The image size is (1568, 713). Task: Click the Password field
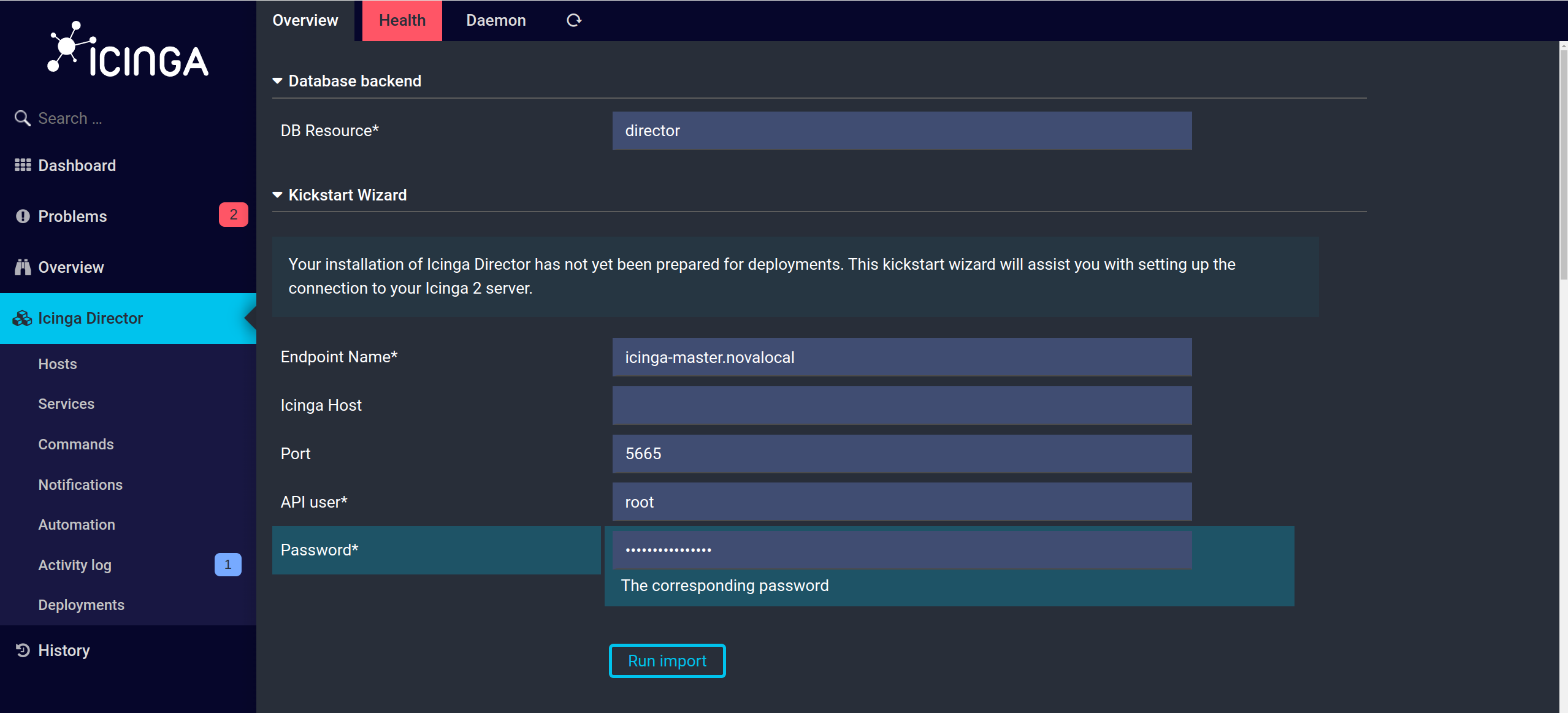pyautogui.click(x=902, y=550)
